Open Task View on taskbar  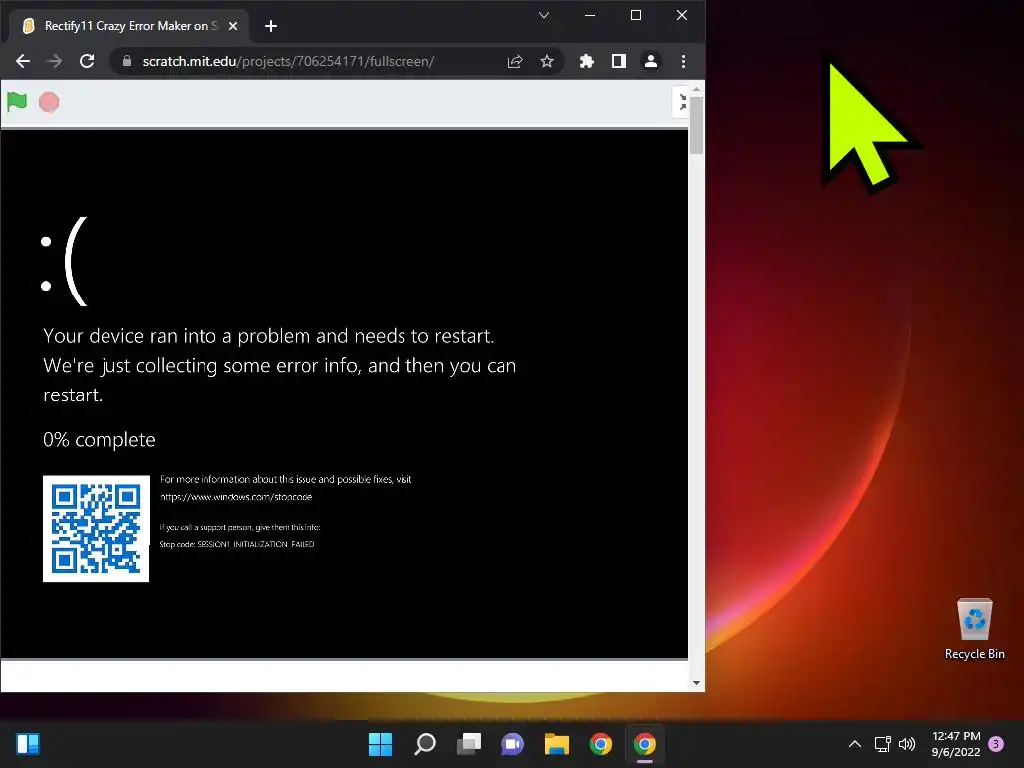469,744
